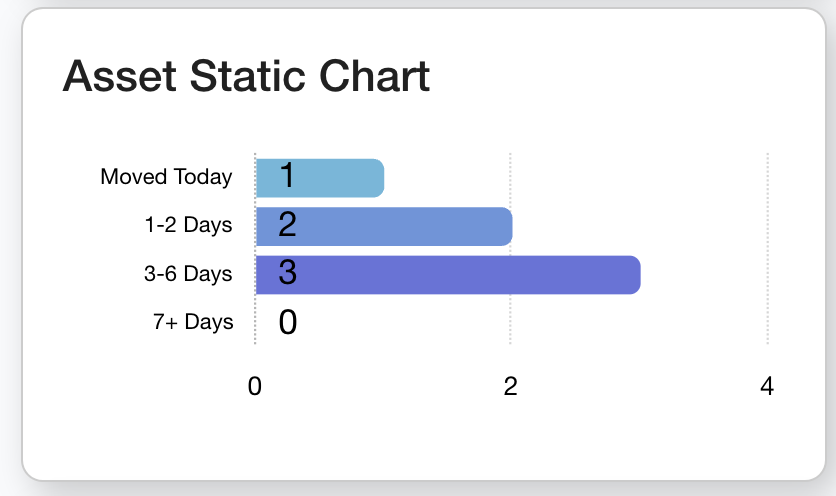Click value 0 beside 7+ Days
Image resolution: width=836 pixels, height=496 pixels.
(x=288, y=322)
